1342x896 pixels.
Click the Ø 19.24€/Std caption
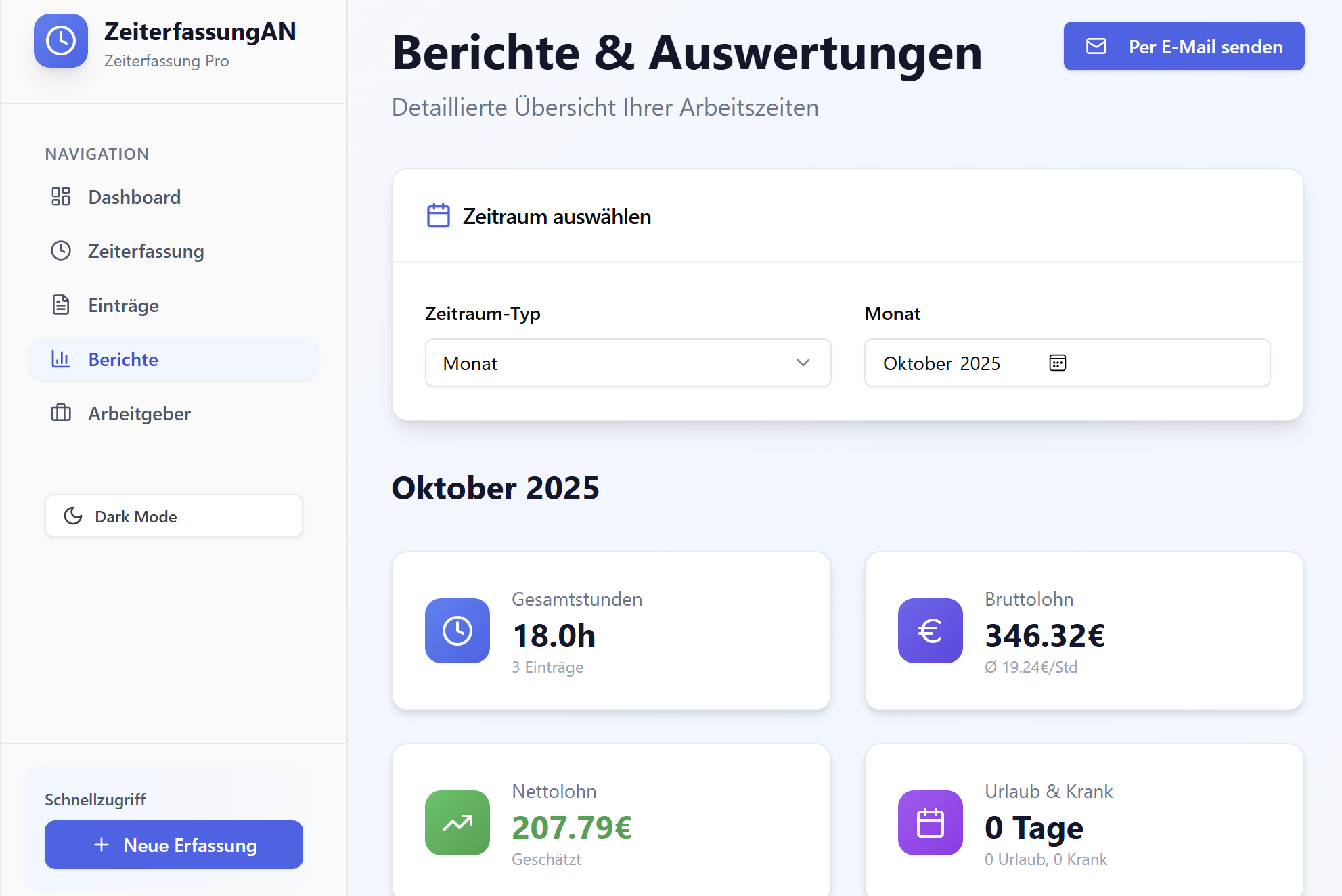1031,667
